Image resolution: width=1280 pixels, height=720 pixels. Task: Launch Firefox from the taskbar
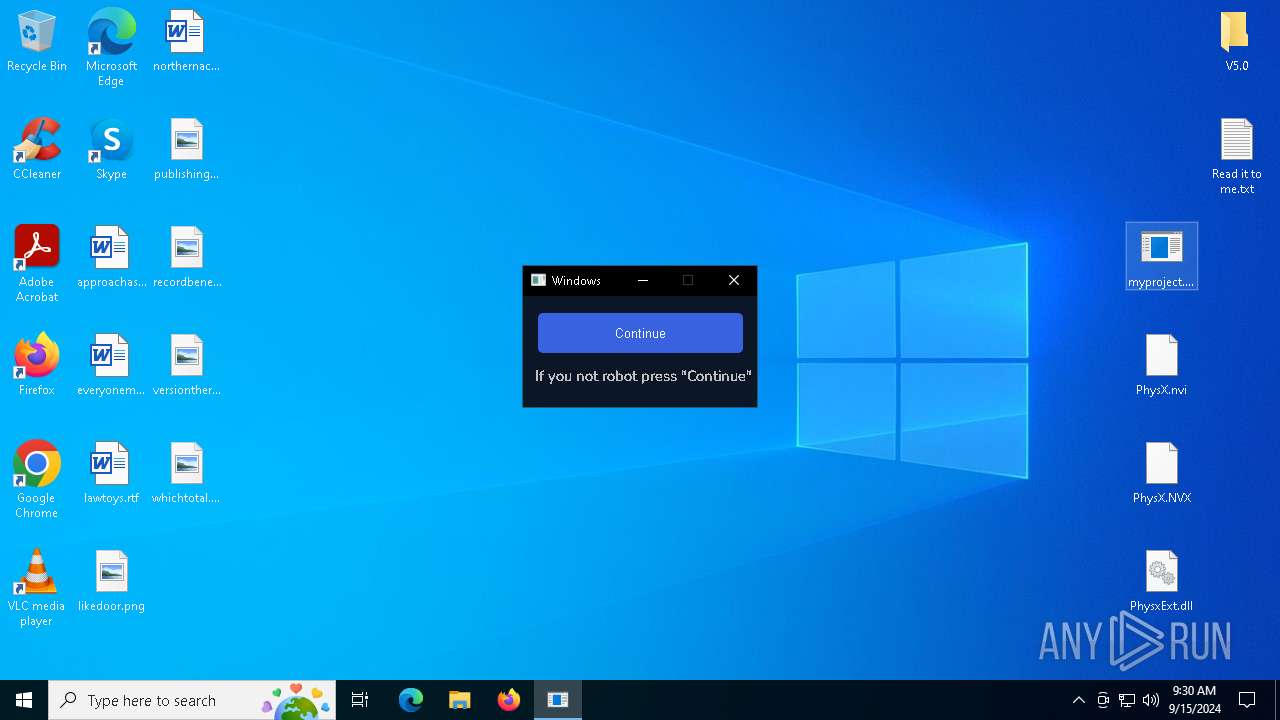[509, 700]
